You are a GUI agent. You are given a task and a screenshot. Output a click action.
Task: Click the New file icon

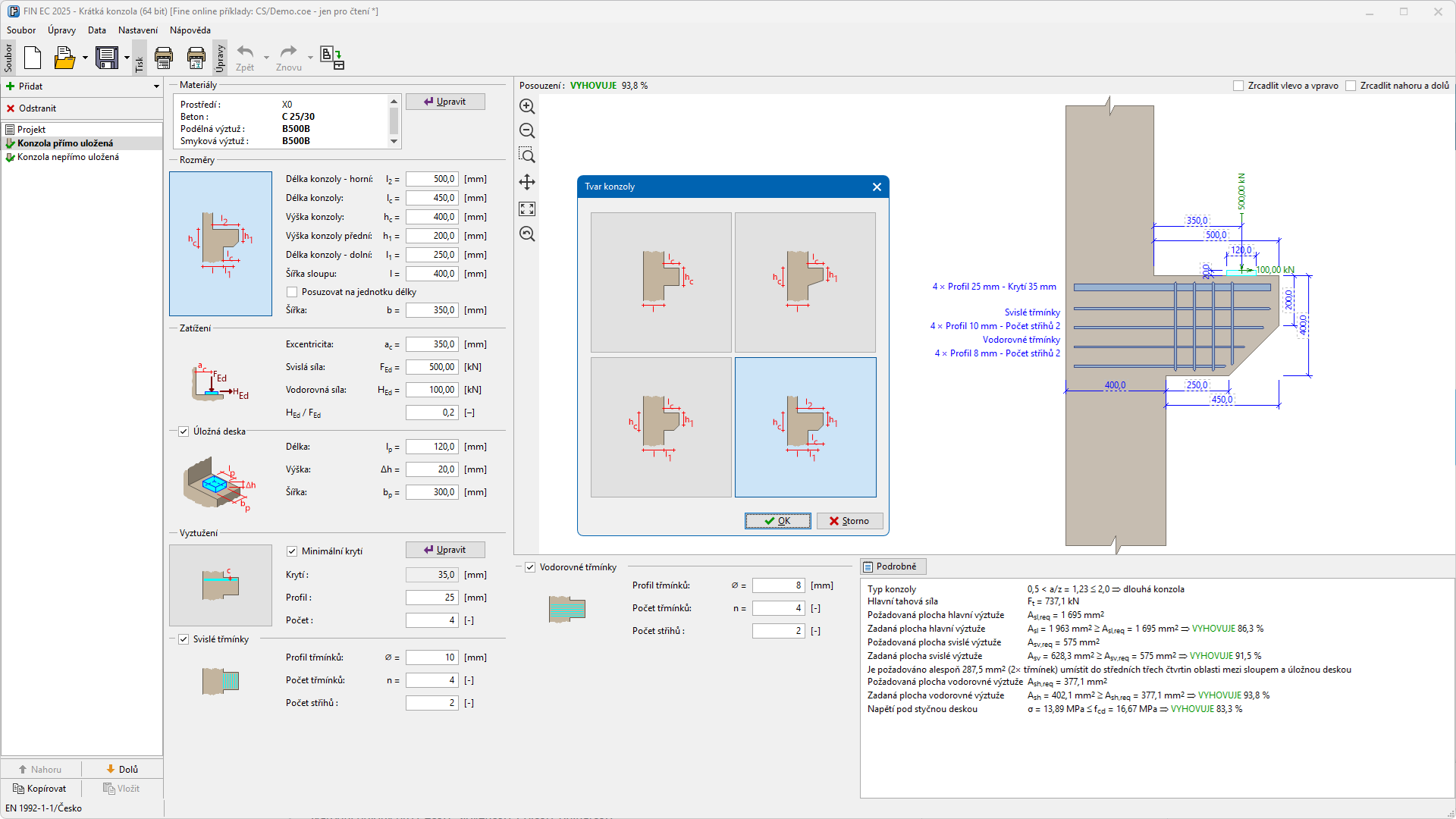coord(33,58)
